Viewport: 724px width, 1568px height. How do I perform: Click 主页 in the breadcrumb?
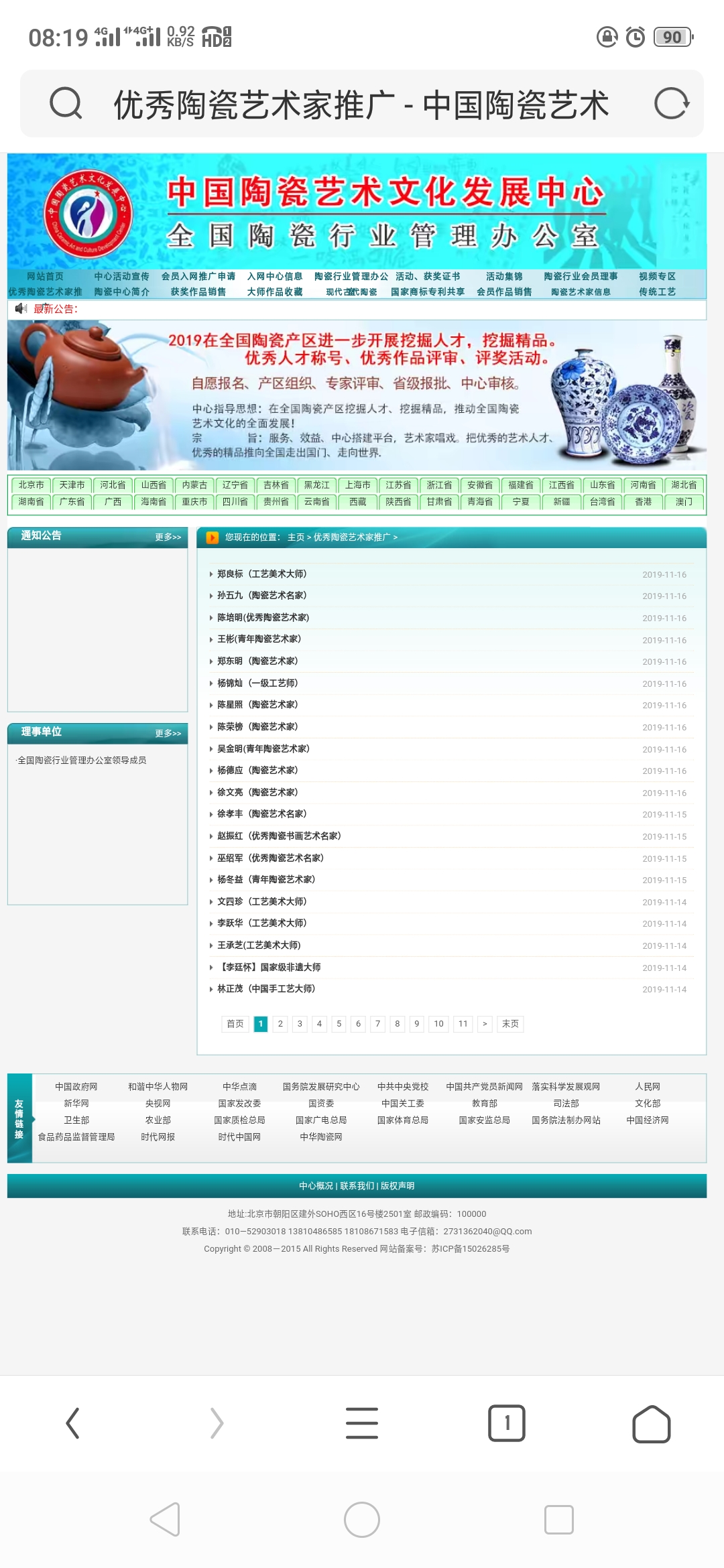point(296,537)
